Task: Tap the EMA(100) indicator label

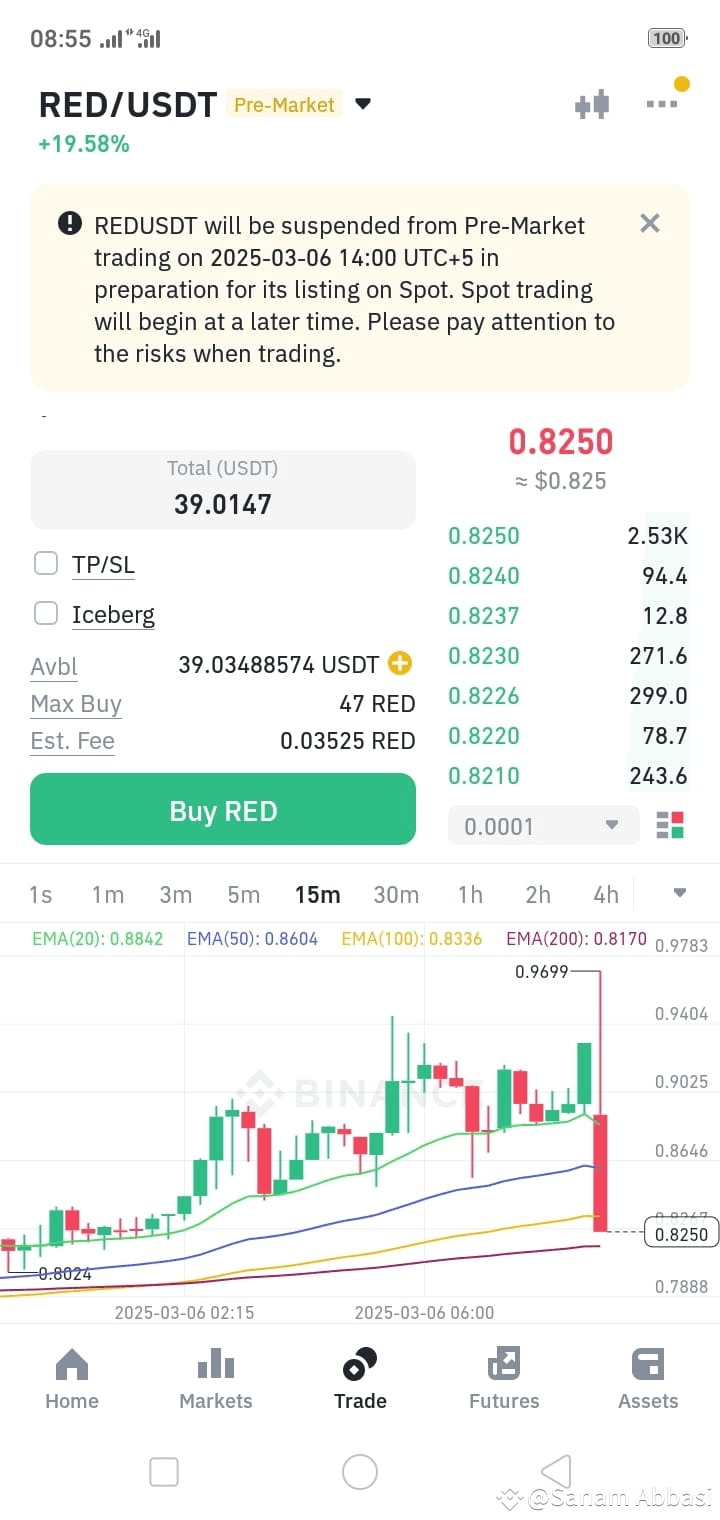Action: (411, 939)
